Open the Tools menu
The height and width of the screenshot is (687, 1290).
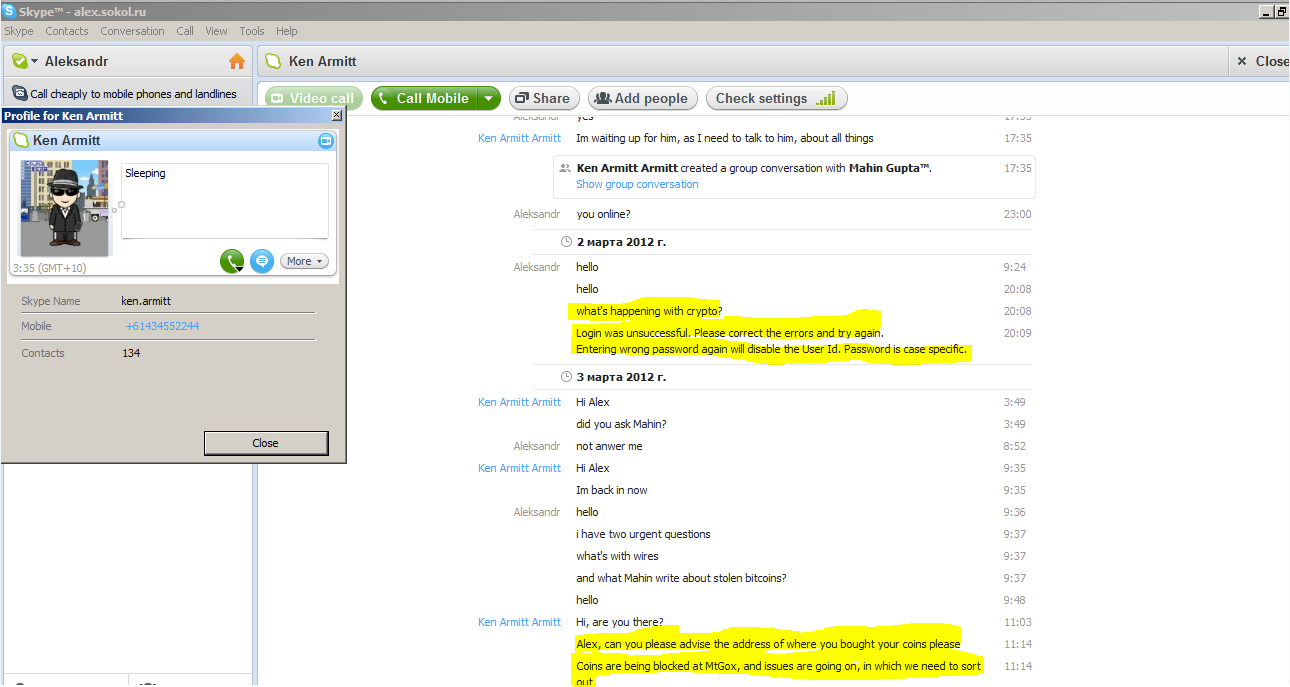[252, 31]
